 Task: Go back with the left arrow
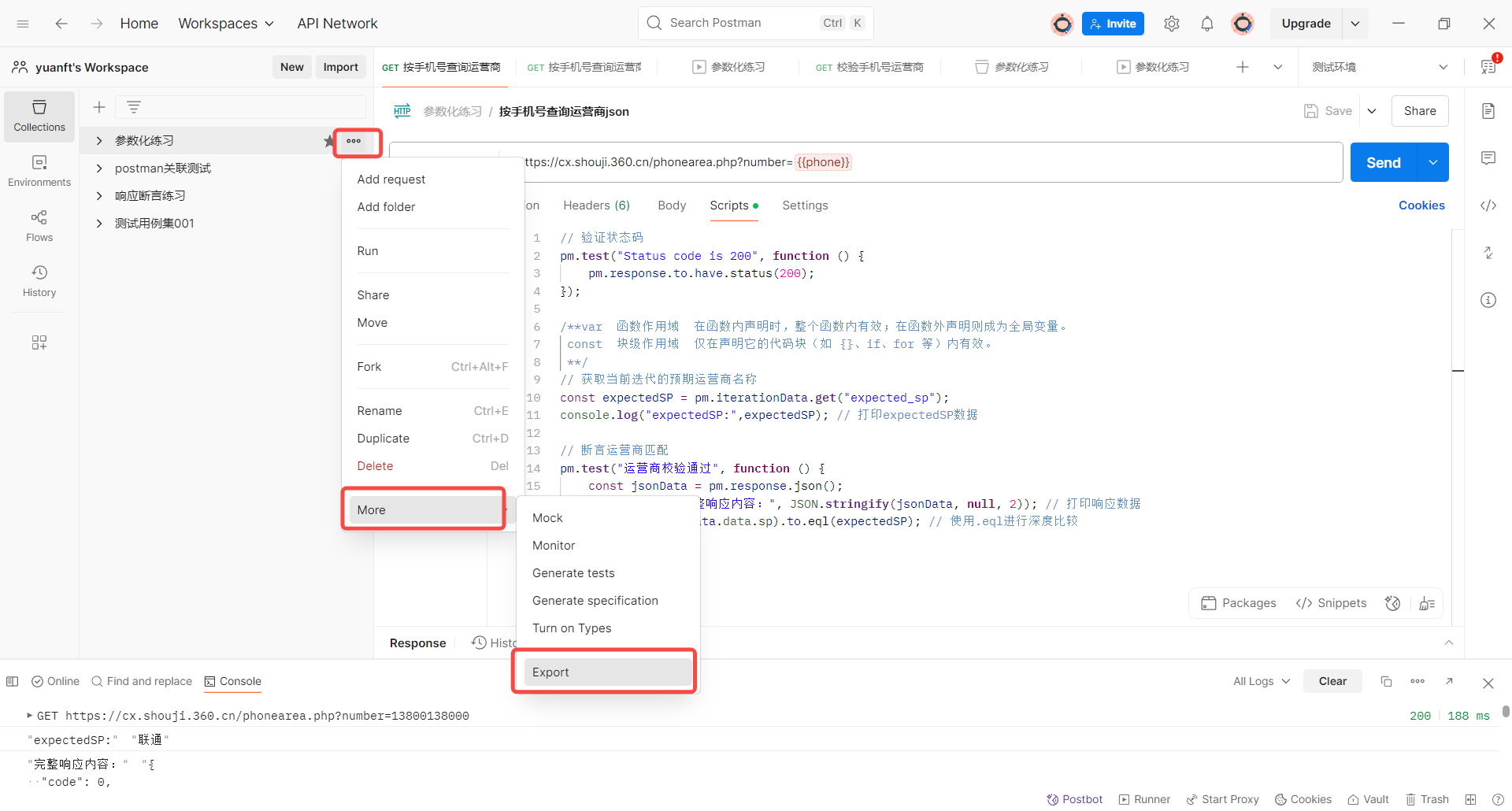(61, 24)
